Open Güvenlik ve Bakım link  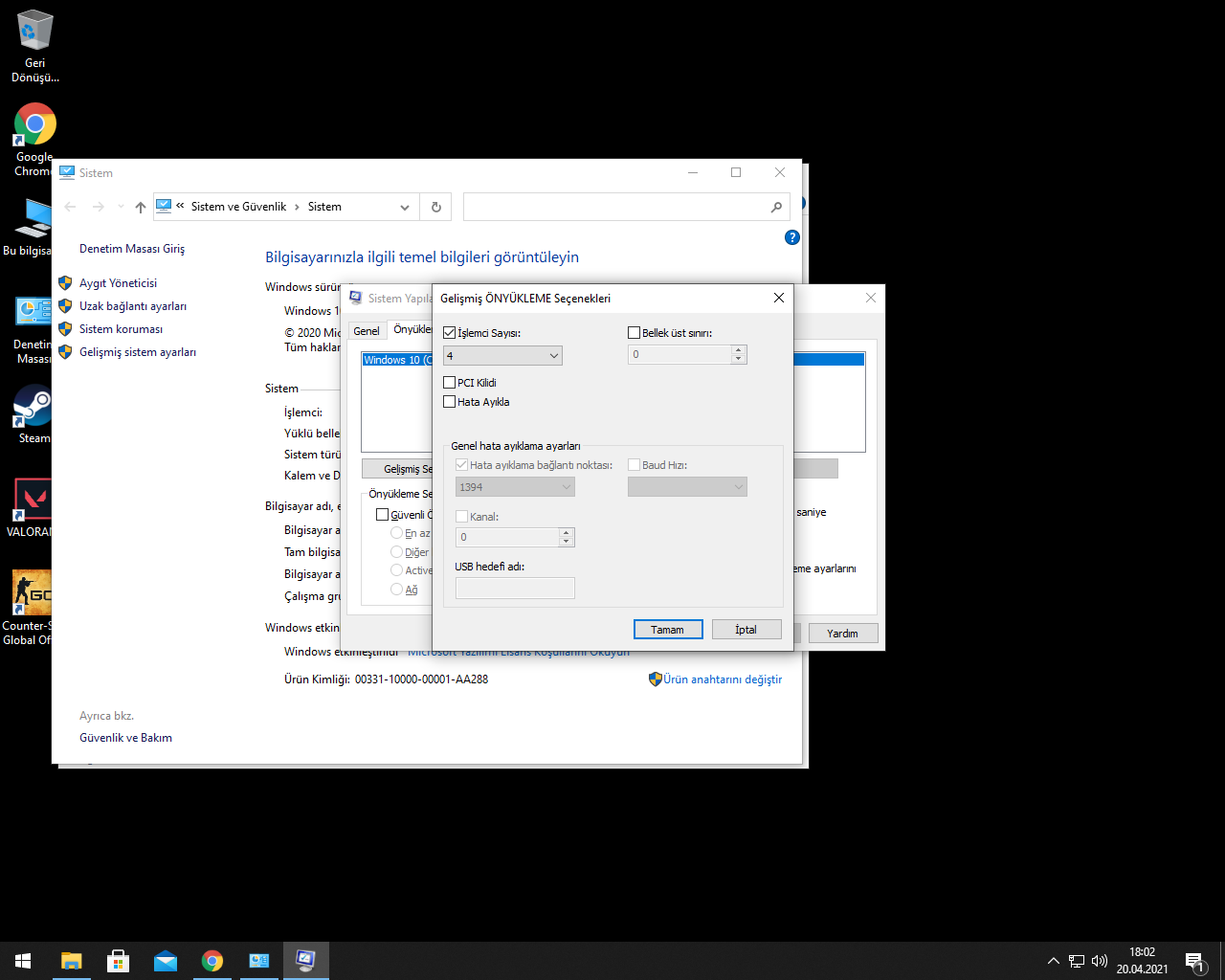point(125,738)
